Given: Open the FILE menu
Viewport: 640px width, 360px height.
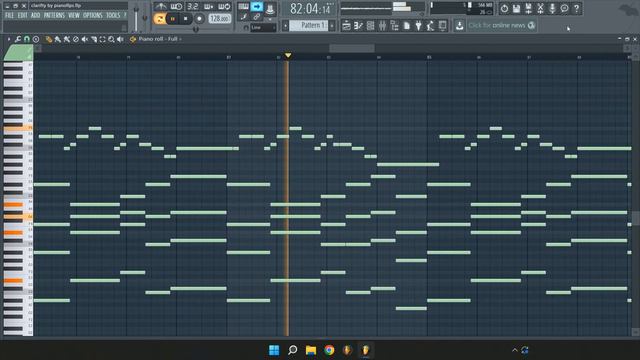Looking at the screenshot, I should (9, 16).
